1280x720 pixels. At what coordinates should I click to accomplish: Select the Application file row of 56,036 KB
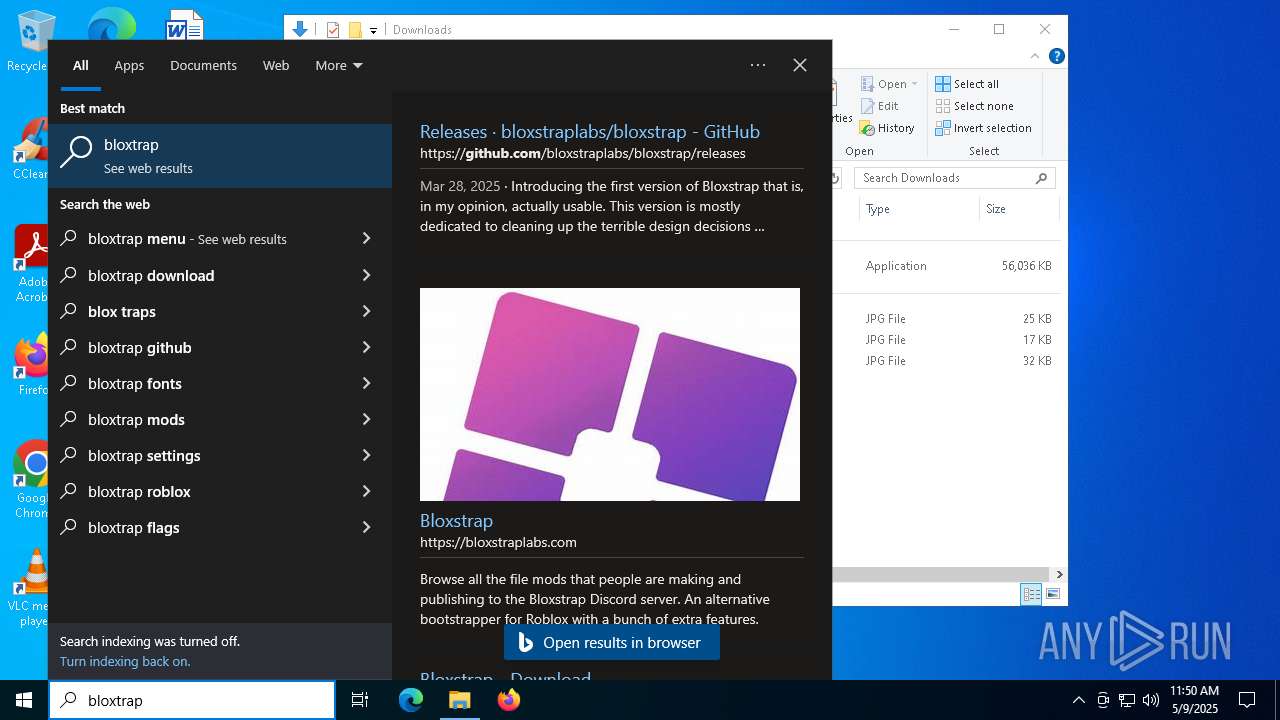tap(945, 266)
